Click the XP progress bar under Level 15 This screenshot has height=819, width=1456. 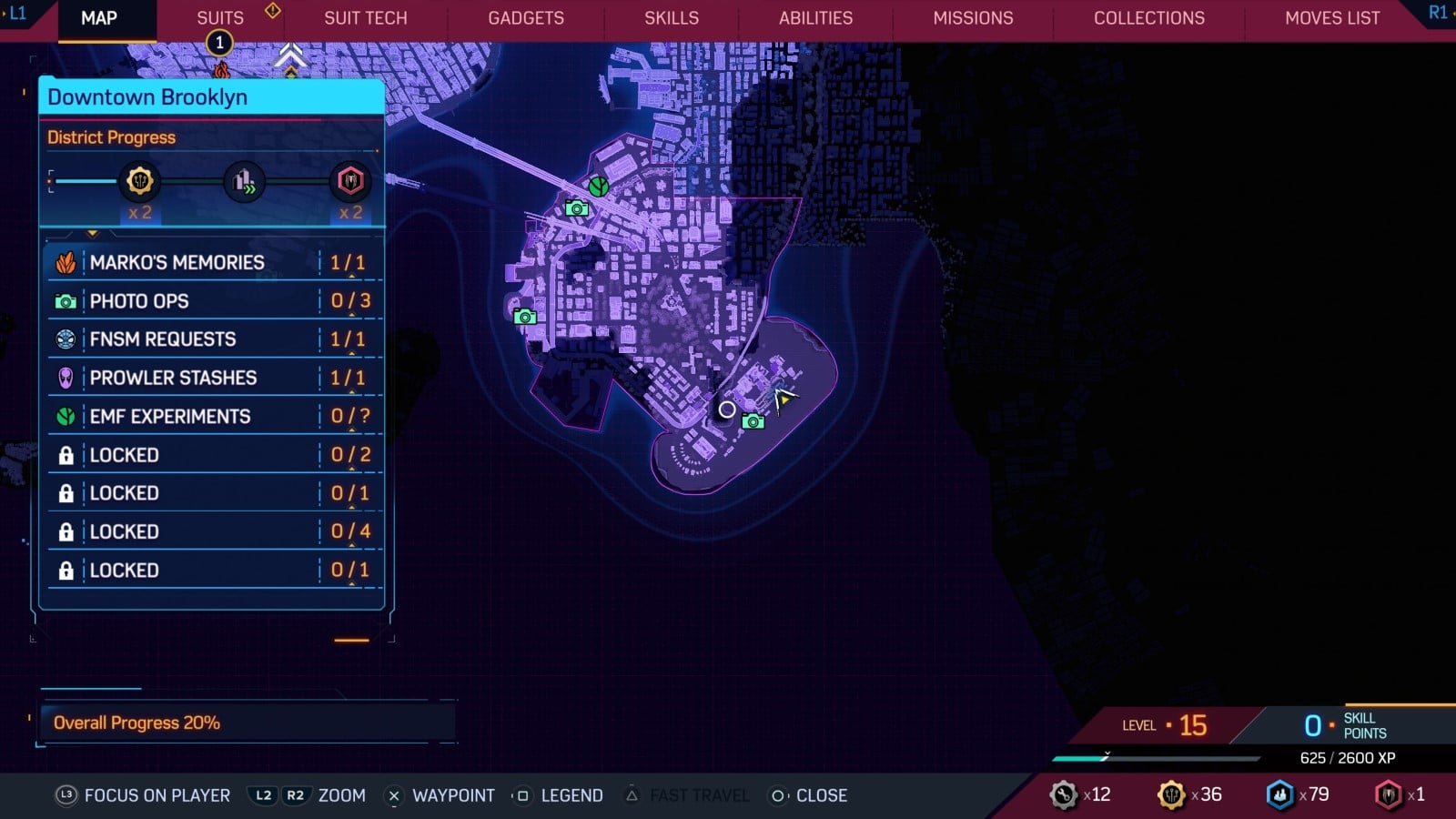1156,758
